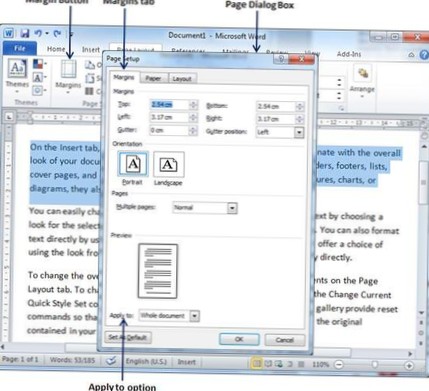Open the Apply to dropdown
The height and width of the screenshot is (391, 429).
195,316
